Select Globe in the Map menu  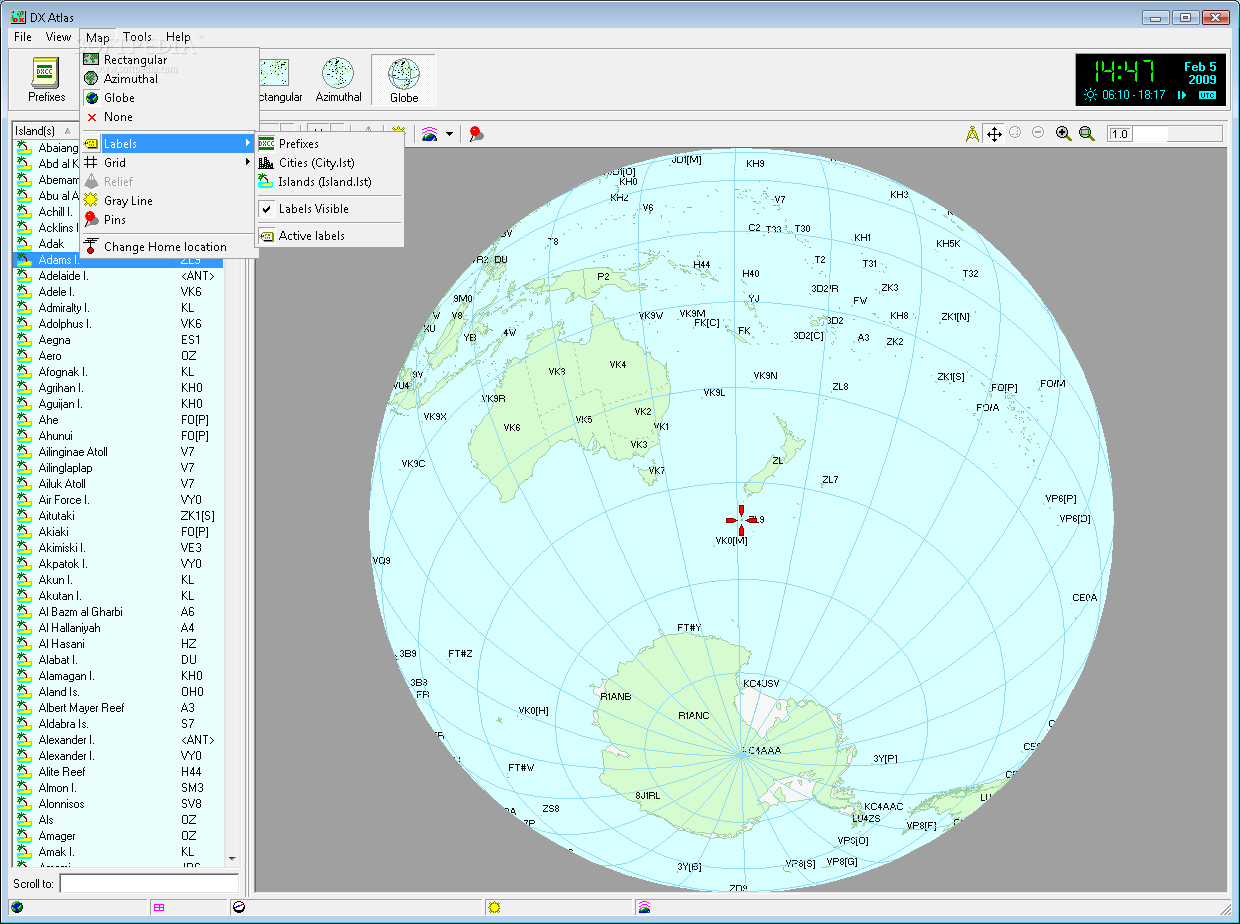pyautogui.click(x=169, y=98)
